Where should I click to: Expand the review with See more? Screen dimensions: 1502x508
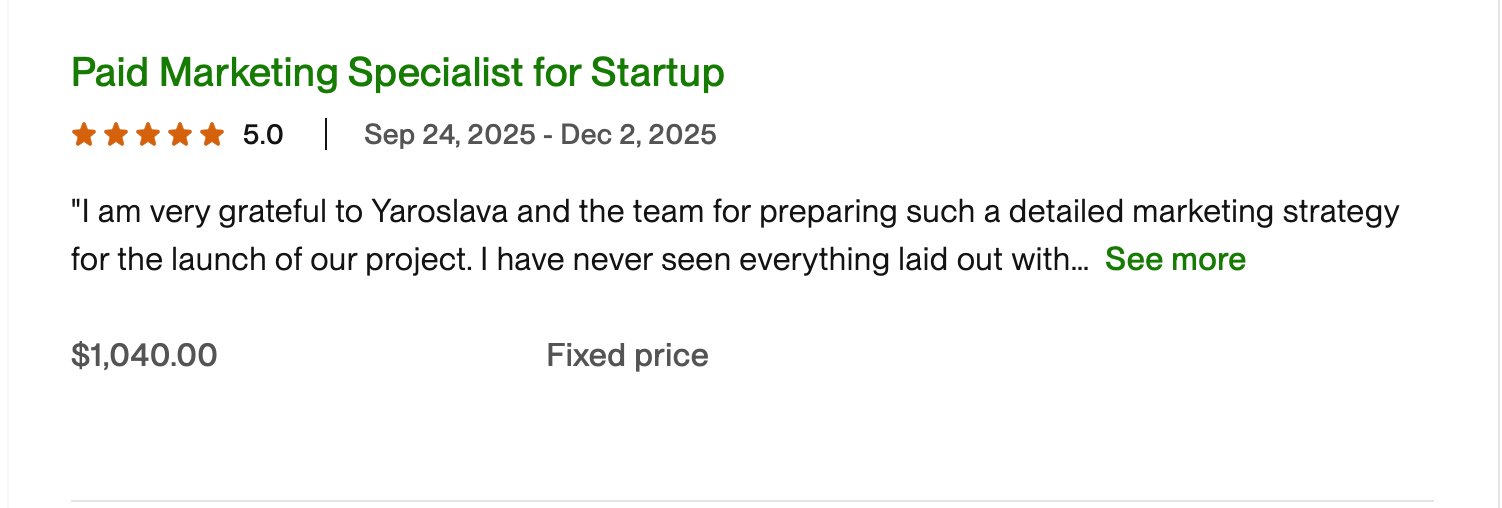coord(1175,260)
